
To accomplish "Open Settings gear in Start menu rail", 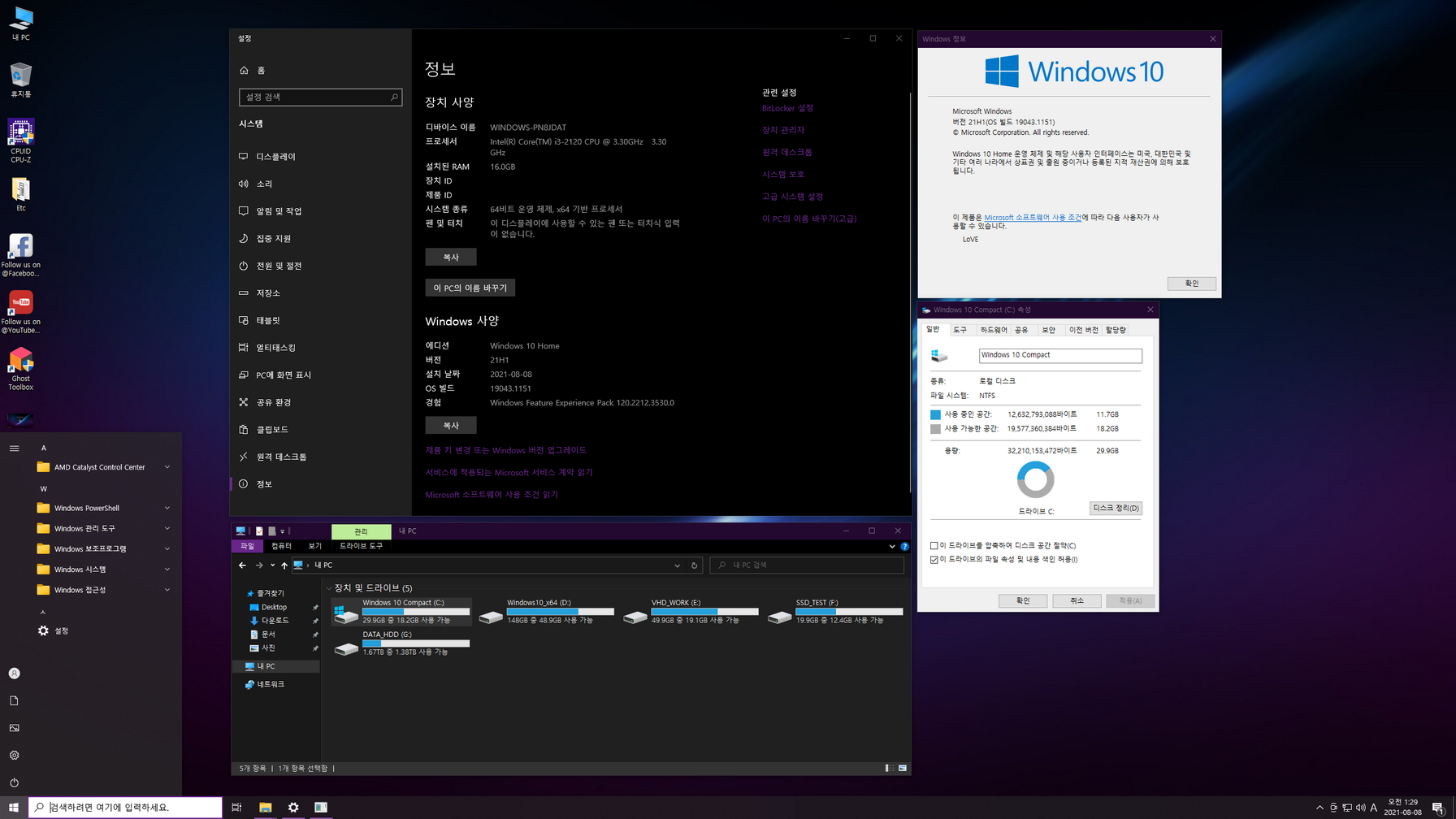I will (x=14, y=756).
